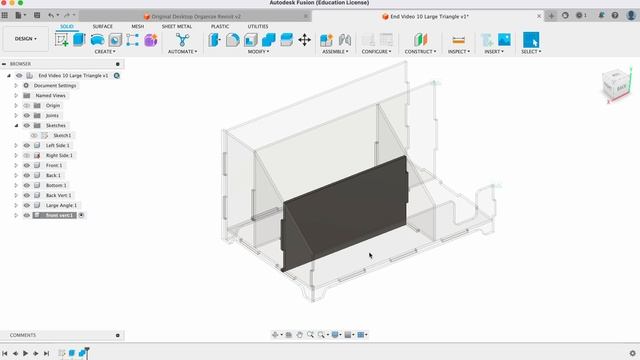Pick the Combine tool icon
The height and width of the screenshot is (360, 640).
click(x=269, y=40)
